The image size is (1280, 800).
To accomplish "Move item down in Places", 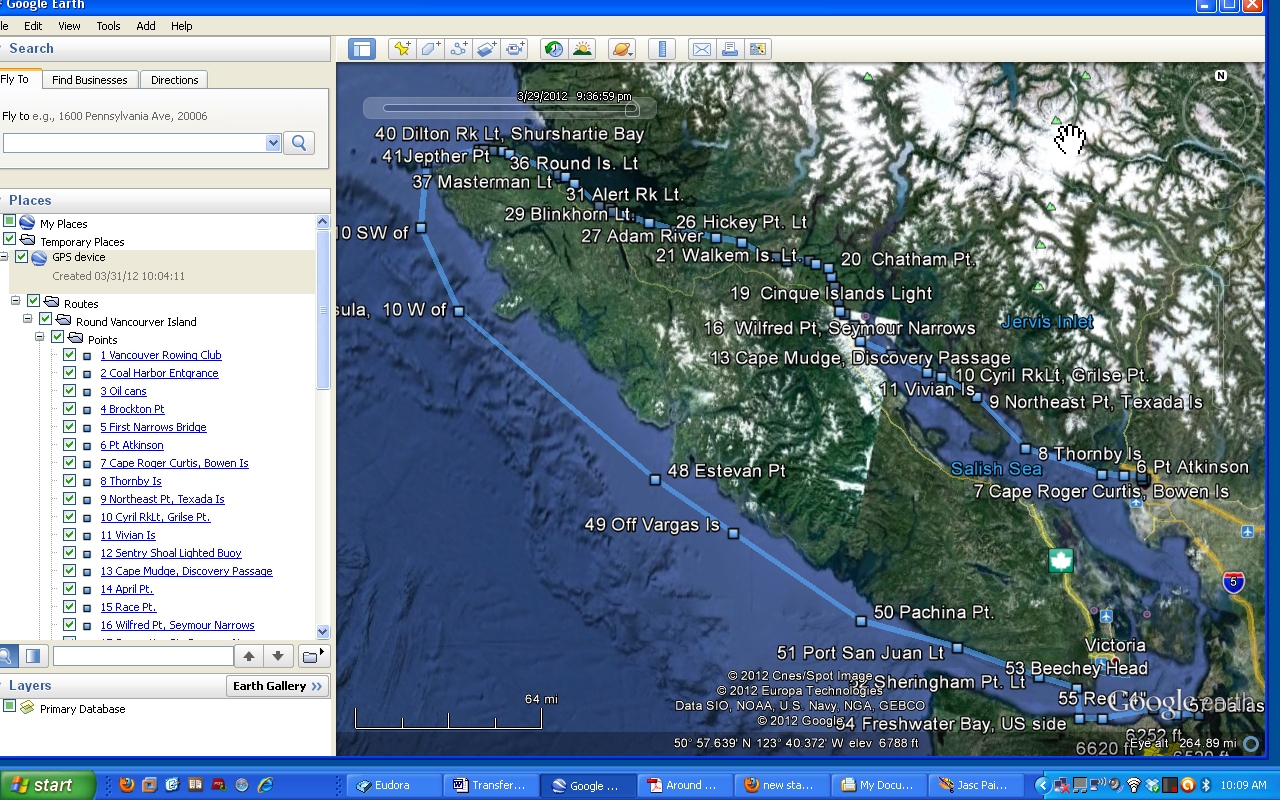I will [278, 656].
